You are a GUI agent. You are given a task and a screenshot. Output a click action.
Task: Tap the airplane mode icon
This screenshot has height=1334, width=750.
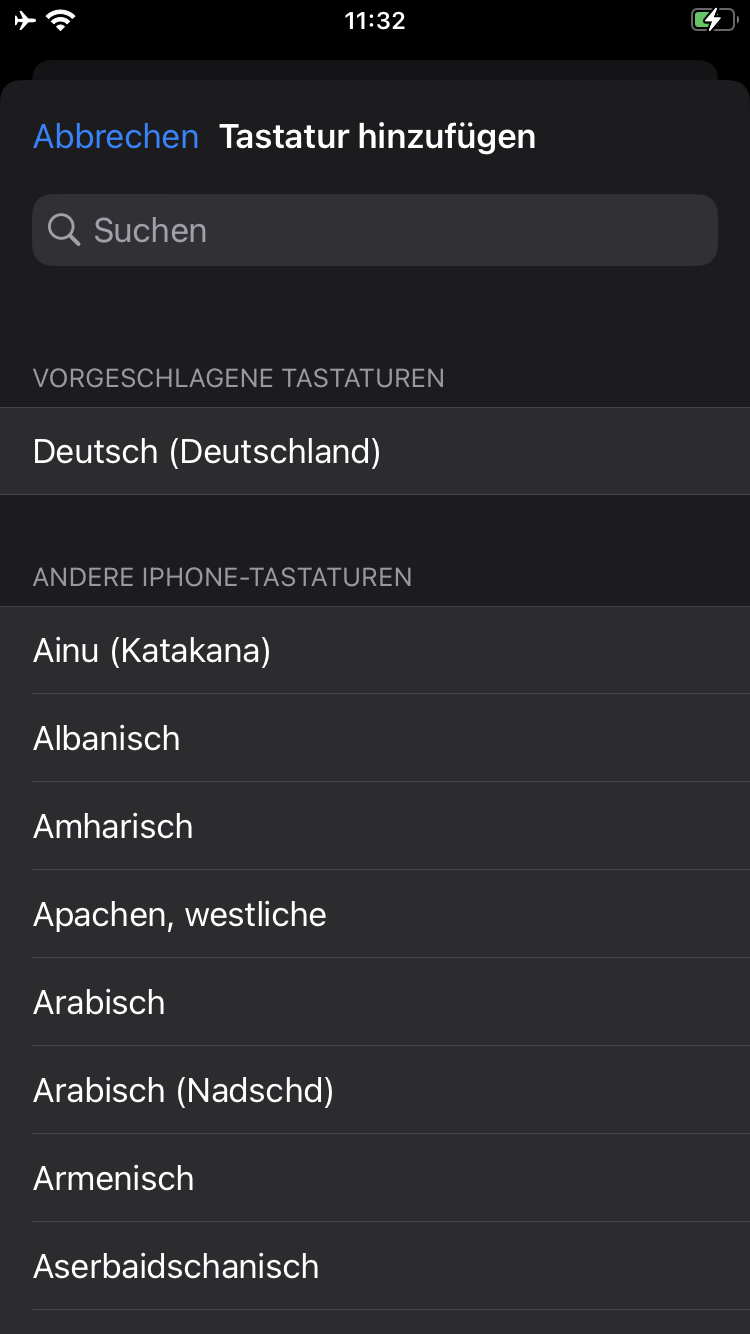pyautogui.click(x=27, y=17)
